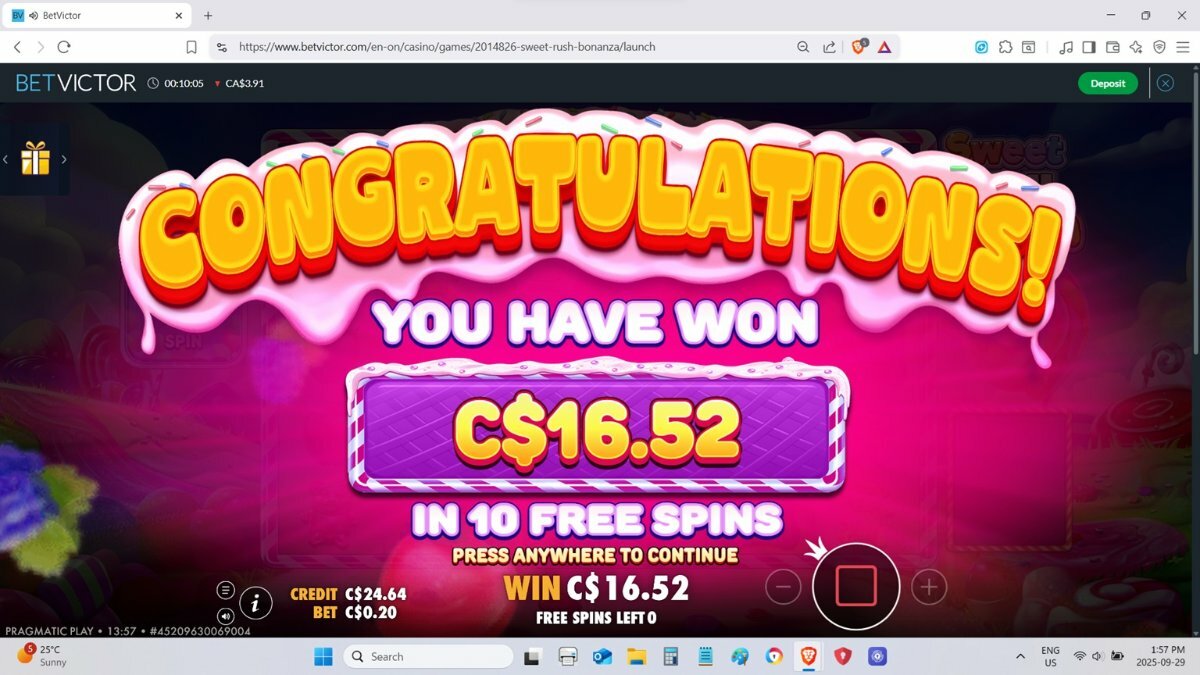This screenshot has height=675, width=1200.
Task: Open the Brave main menu
Action: [x=1183, y=47]
